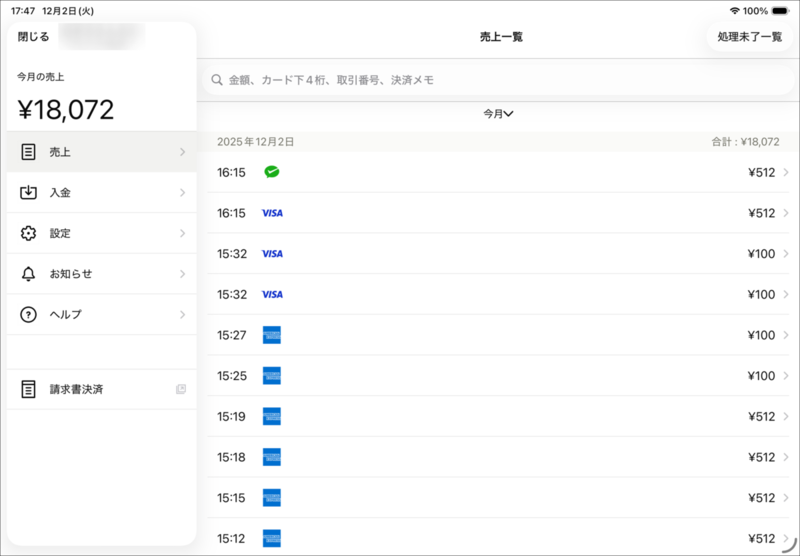Image resolution: width=800 pixels, height=556 pixels.
Task: Open the お知らせ notifications menu item
Action: coord(102,274)
